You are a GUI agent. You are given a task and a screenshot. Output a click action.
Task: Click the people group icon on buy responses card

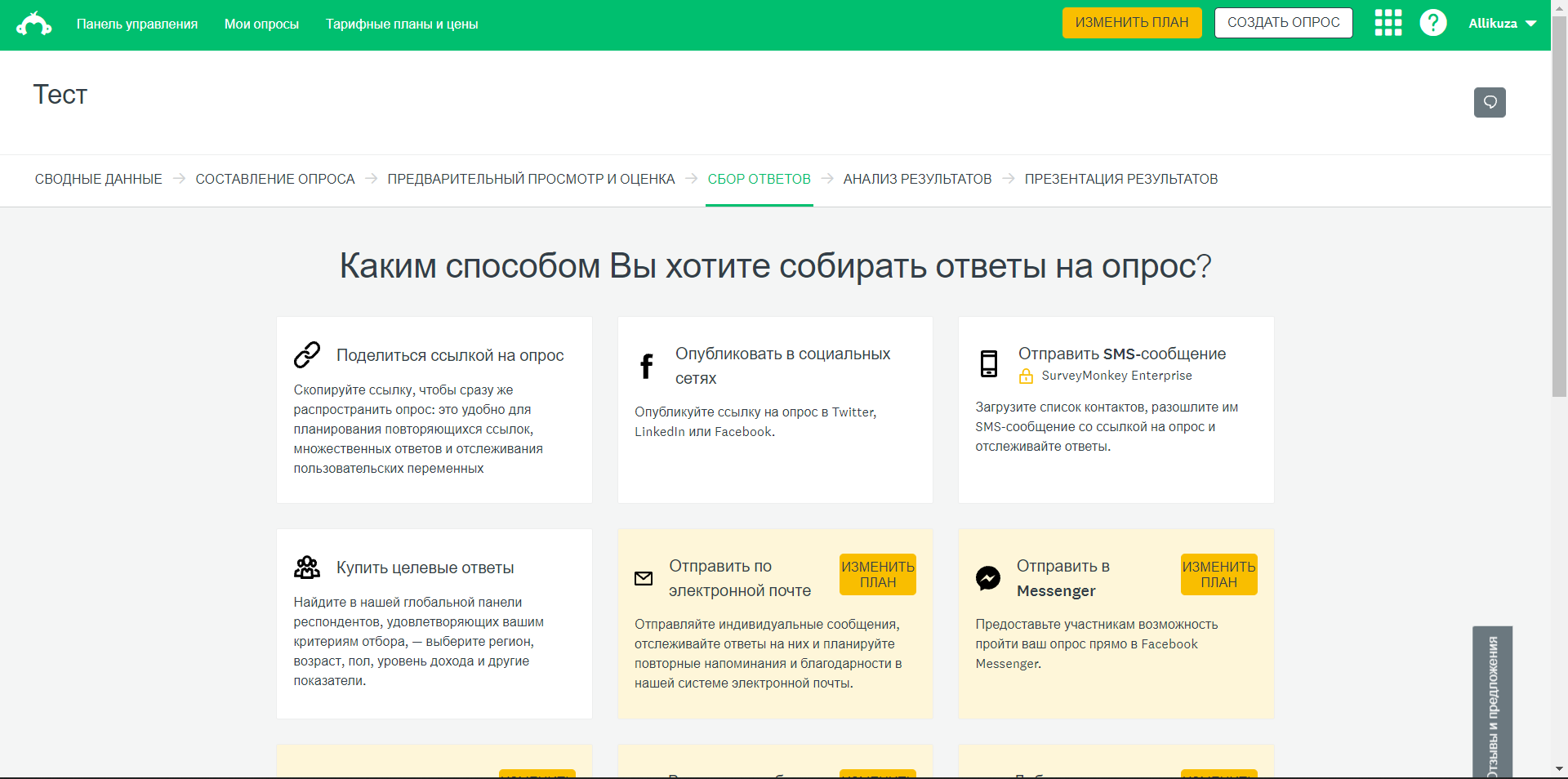(x=307, y=568)
